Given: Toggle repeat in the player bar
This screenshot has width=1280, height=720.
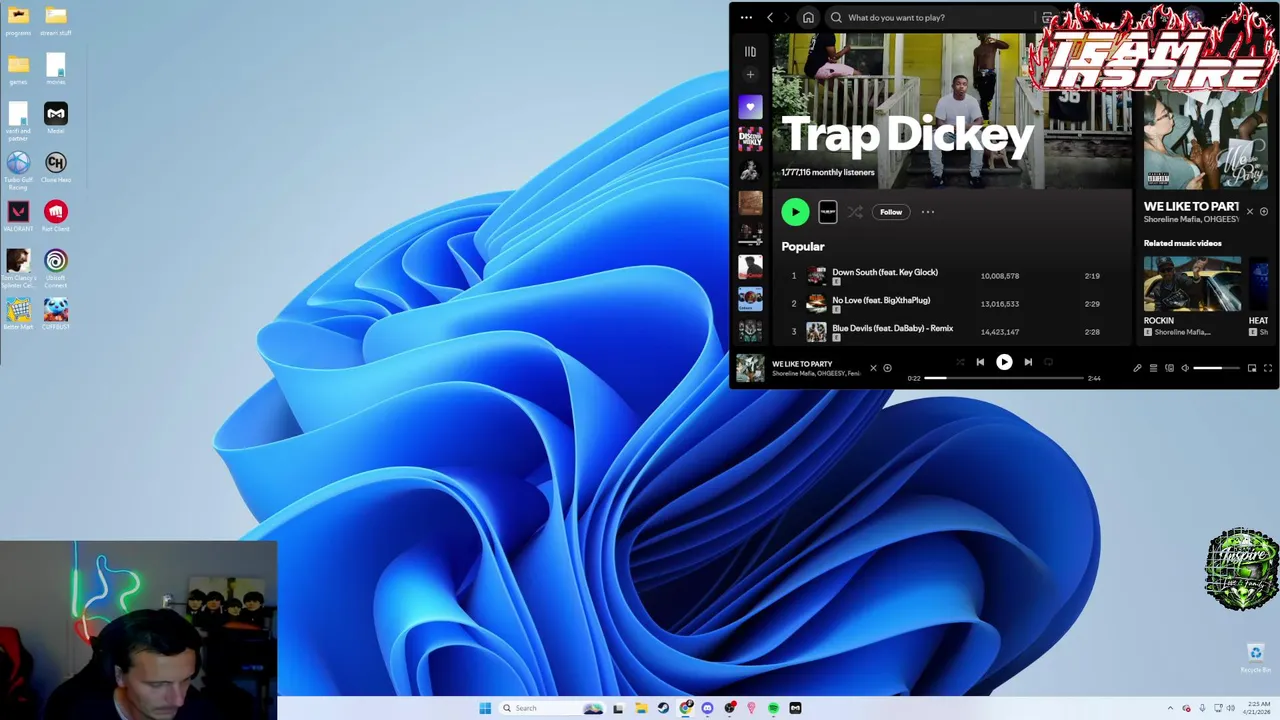Looking at the screenshot, I should coord(1048,362).
